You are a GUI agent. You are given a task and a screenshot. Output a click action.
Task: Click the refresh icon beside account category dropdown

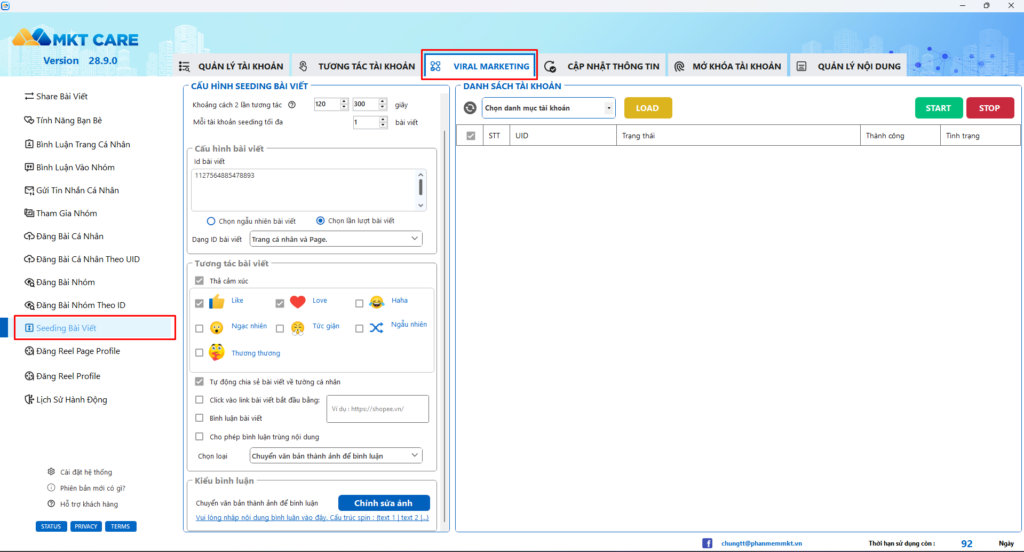(x=470, y=108)
